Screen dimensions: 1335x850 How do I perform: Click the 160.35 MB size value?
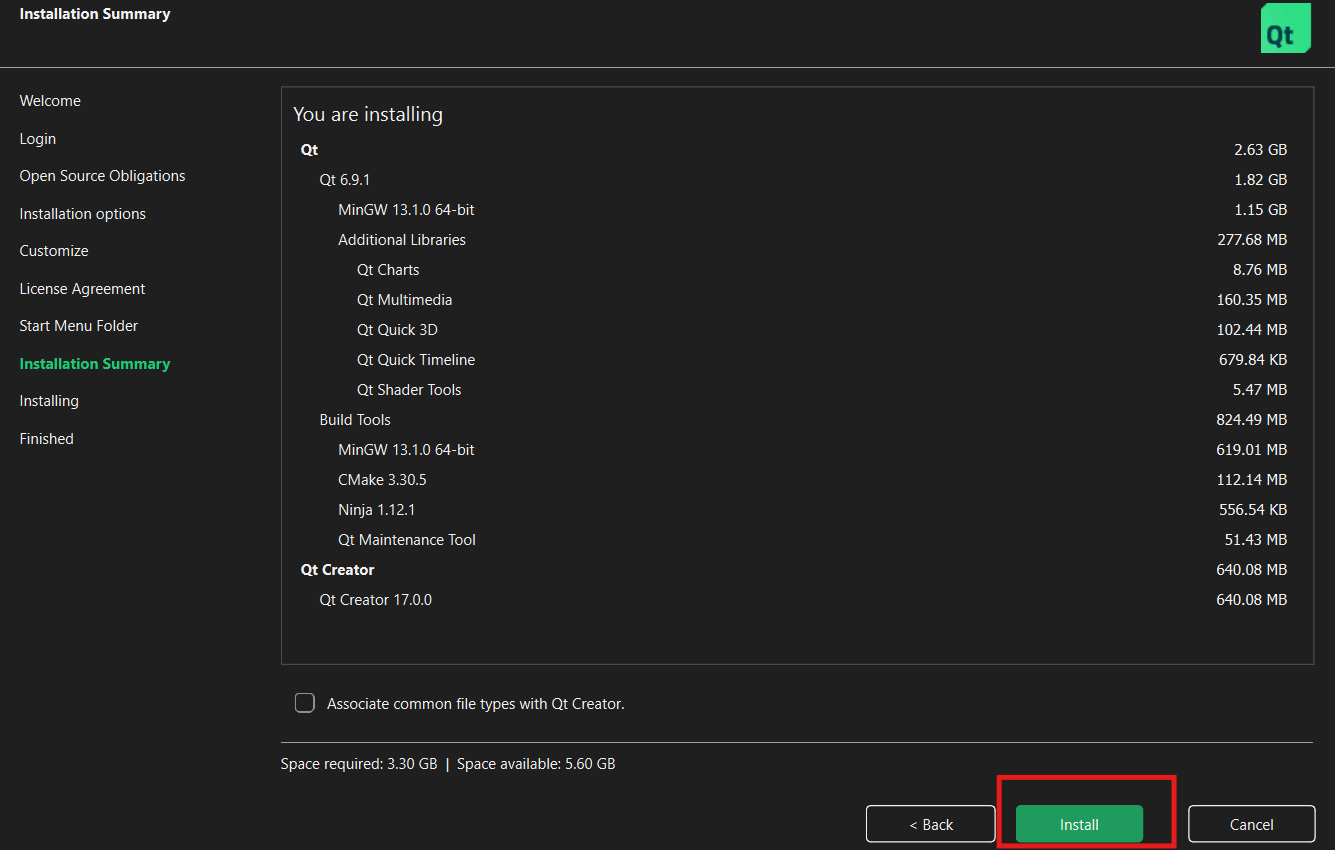(x=1252, y=300)
